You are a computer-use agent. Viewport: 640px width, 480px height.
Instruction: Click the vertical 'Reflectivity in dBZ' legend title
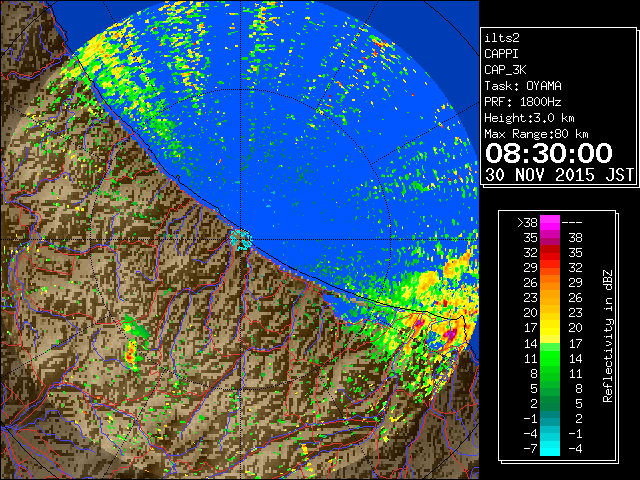[607, 336]
